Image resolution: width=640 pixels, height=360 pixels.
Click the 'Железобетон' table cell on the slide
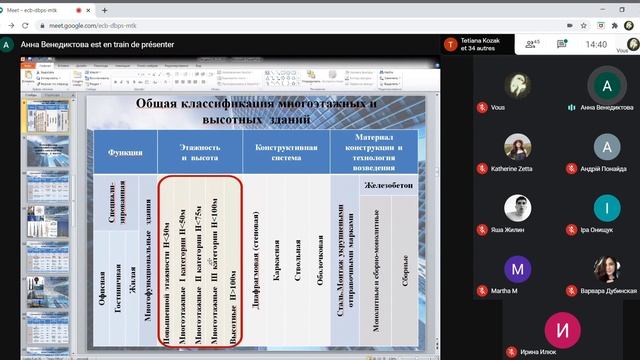click(388, 185)
